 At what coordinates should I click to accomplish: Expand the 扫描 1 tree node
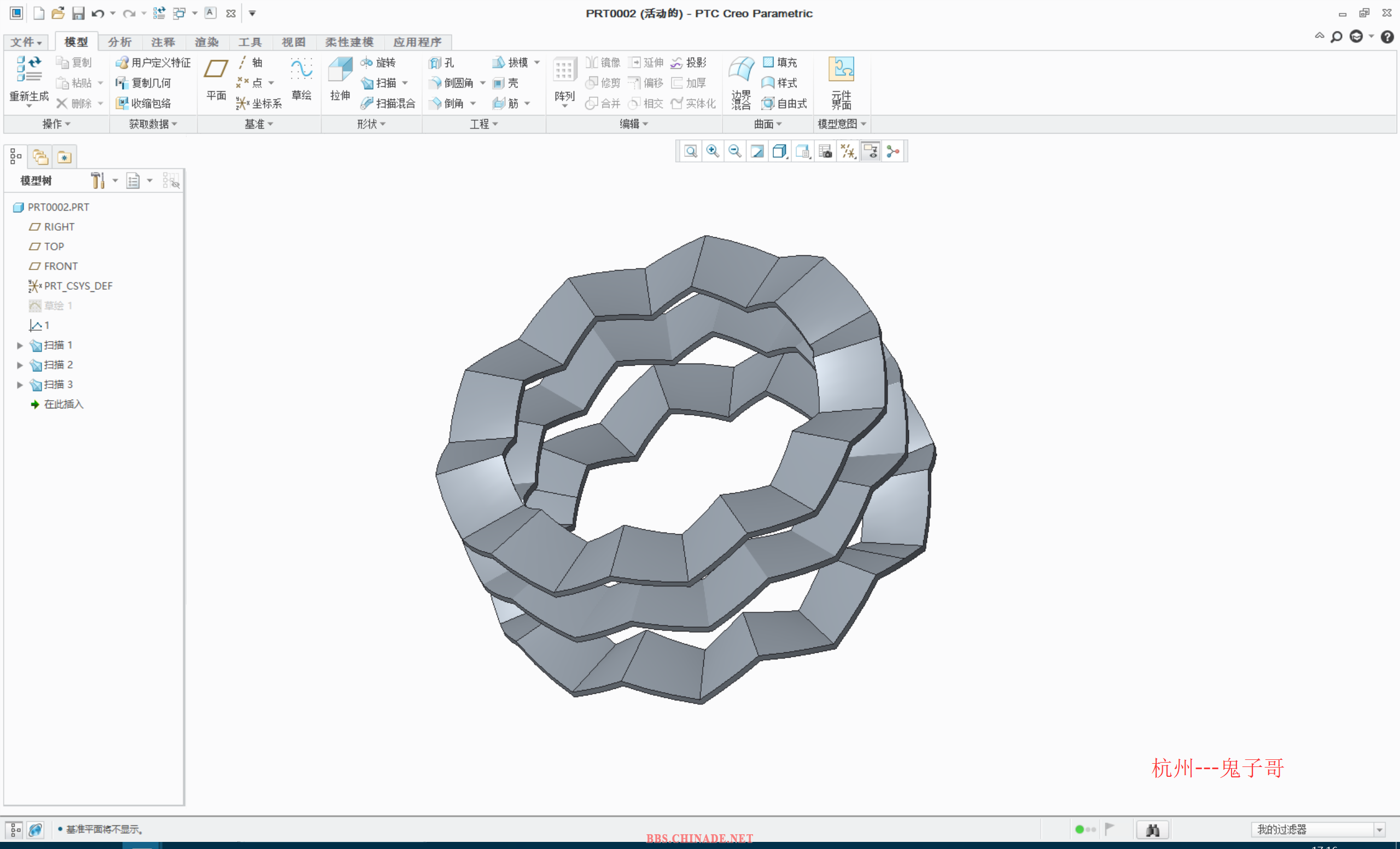20,346
